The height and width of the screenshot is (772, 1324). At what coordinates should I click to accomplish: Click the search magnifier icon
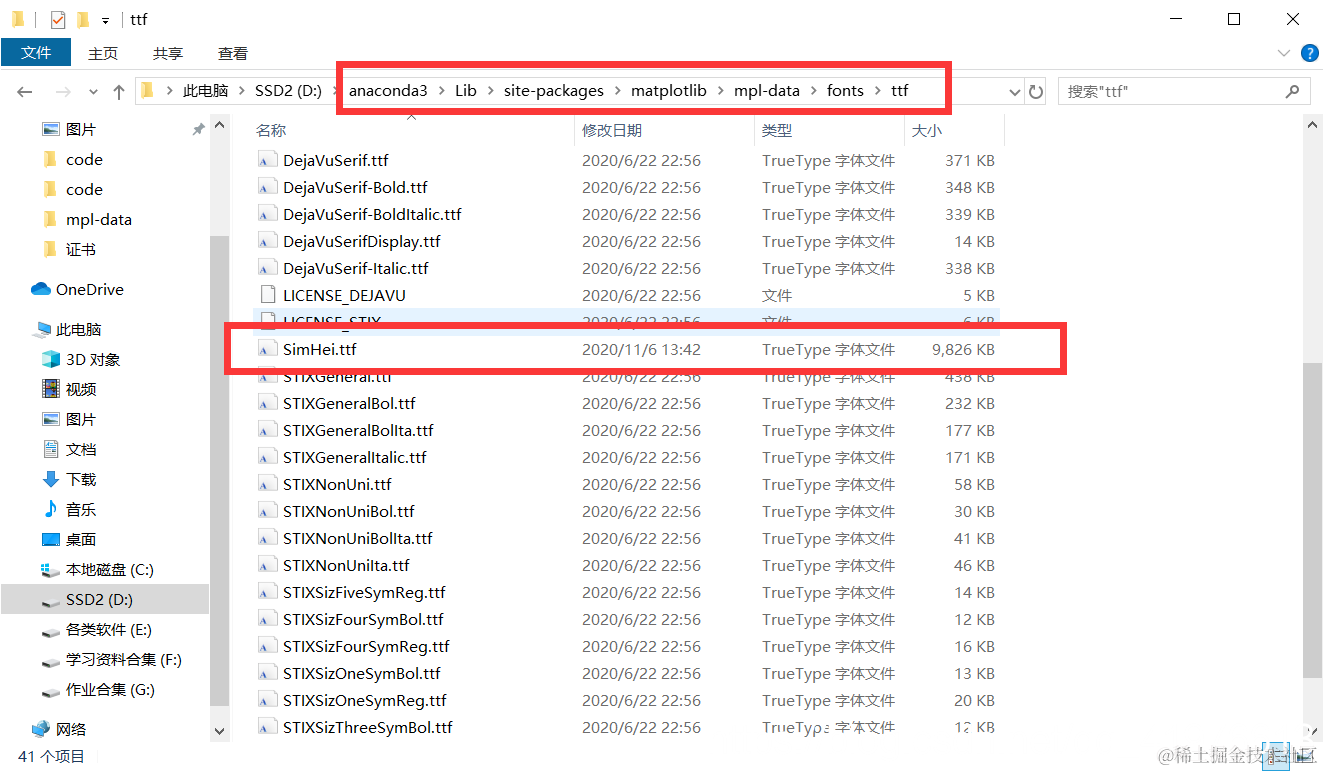[1293, 91]
